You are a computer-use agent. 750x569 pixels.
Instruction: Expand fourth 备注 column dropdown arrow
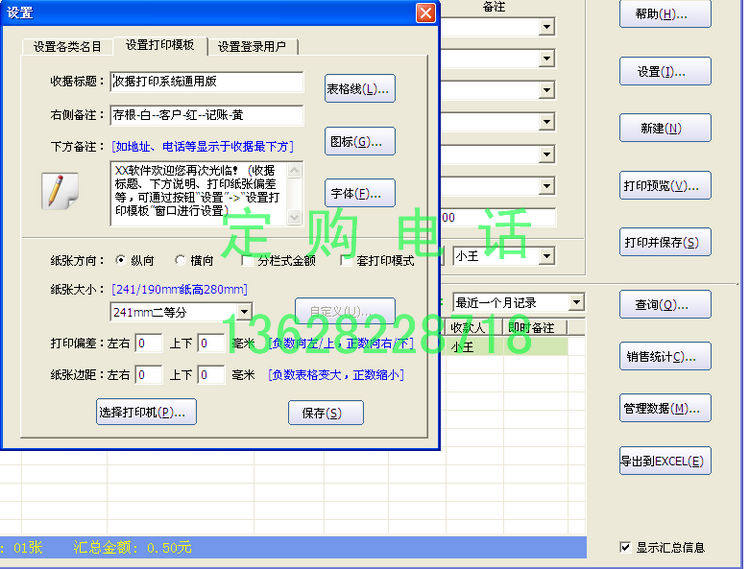pyautogui.click(x=547, y=122)
